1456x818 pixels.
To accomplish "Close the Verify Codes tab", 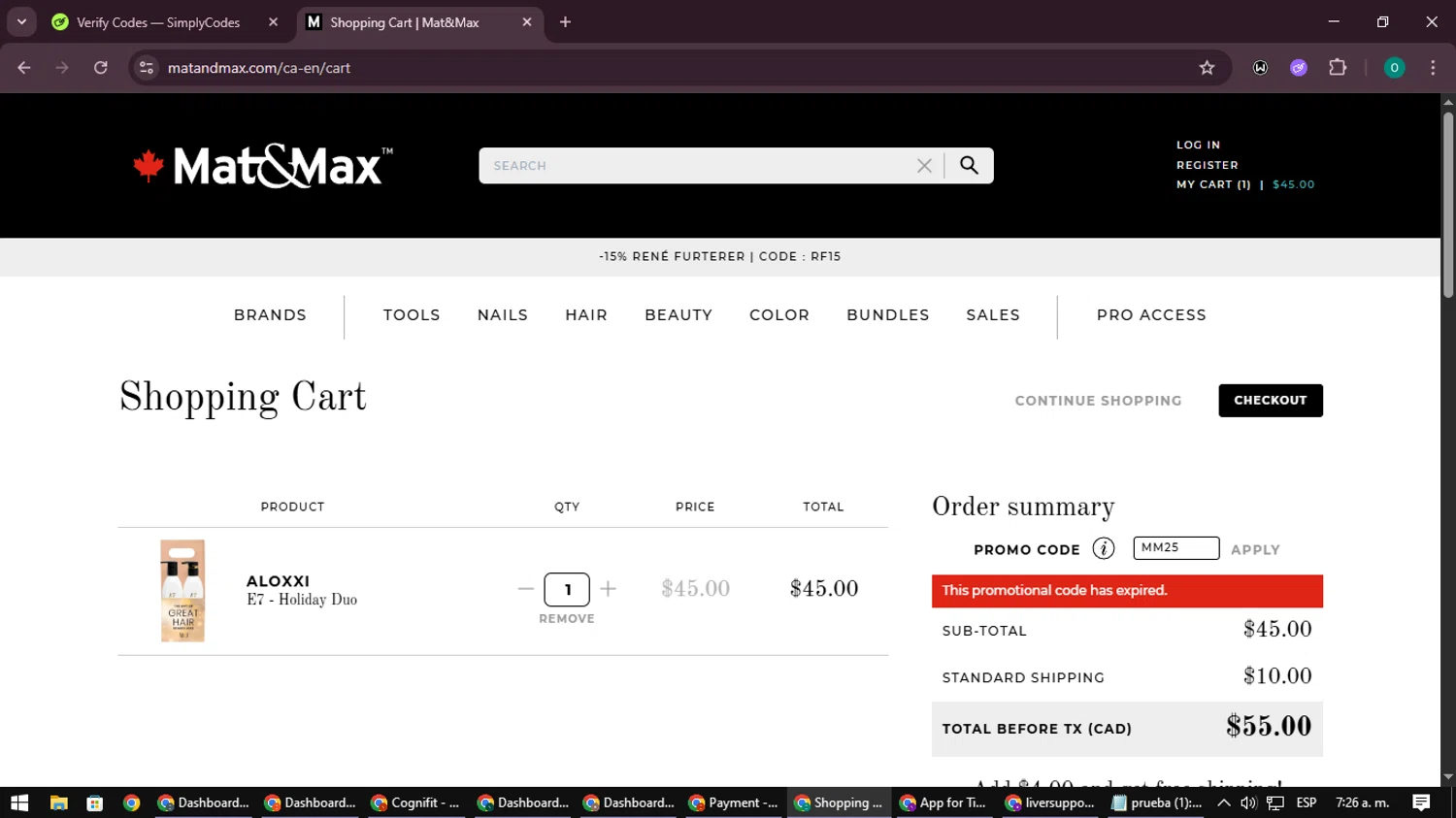I will (273, 22).
